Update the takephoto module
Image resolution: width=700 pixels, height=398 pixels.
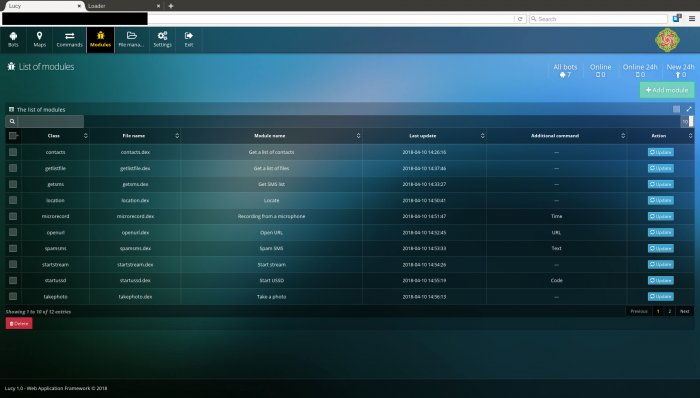(661, 297)
